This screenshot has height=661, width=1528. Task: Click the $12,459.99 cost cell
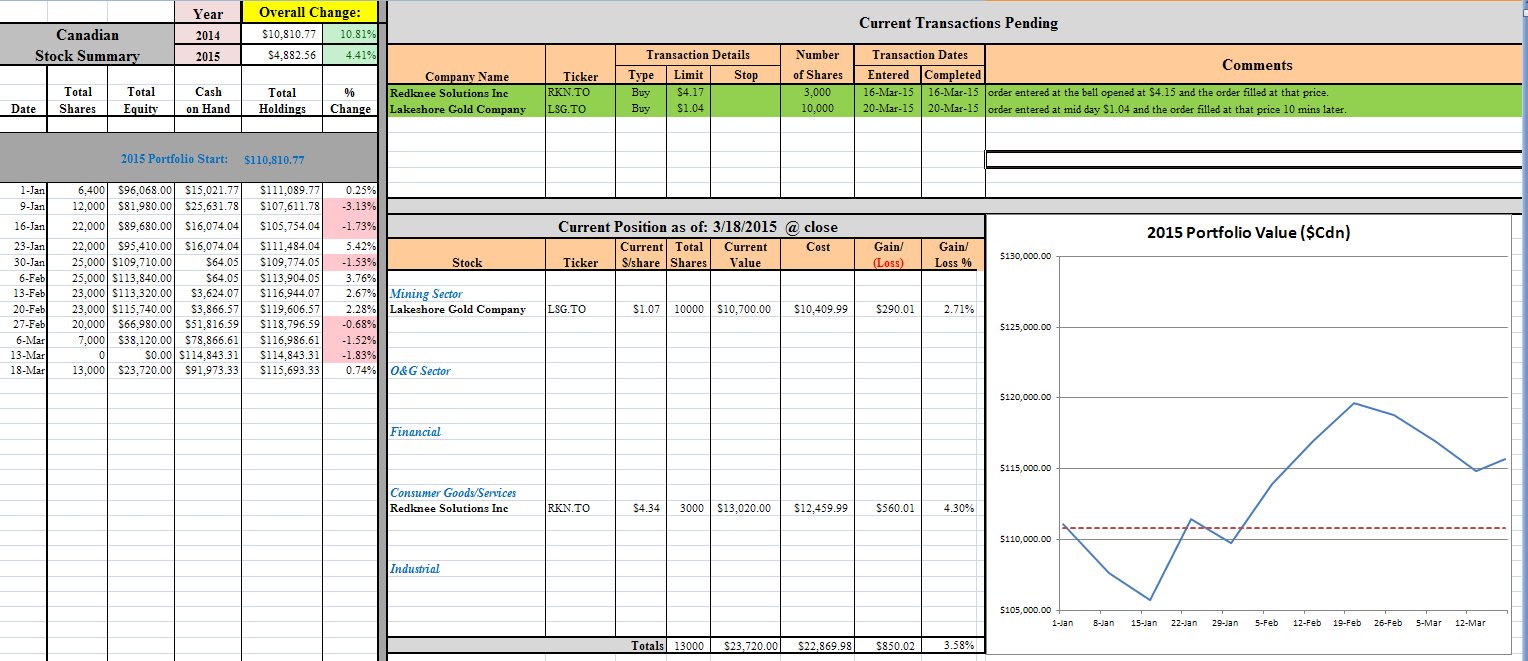818,509
